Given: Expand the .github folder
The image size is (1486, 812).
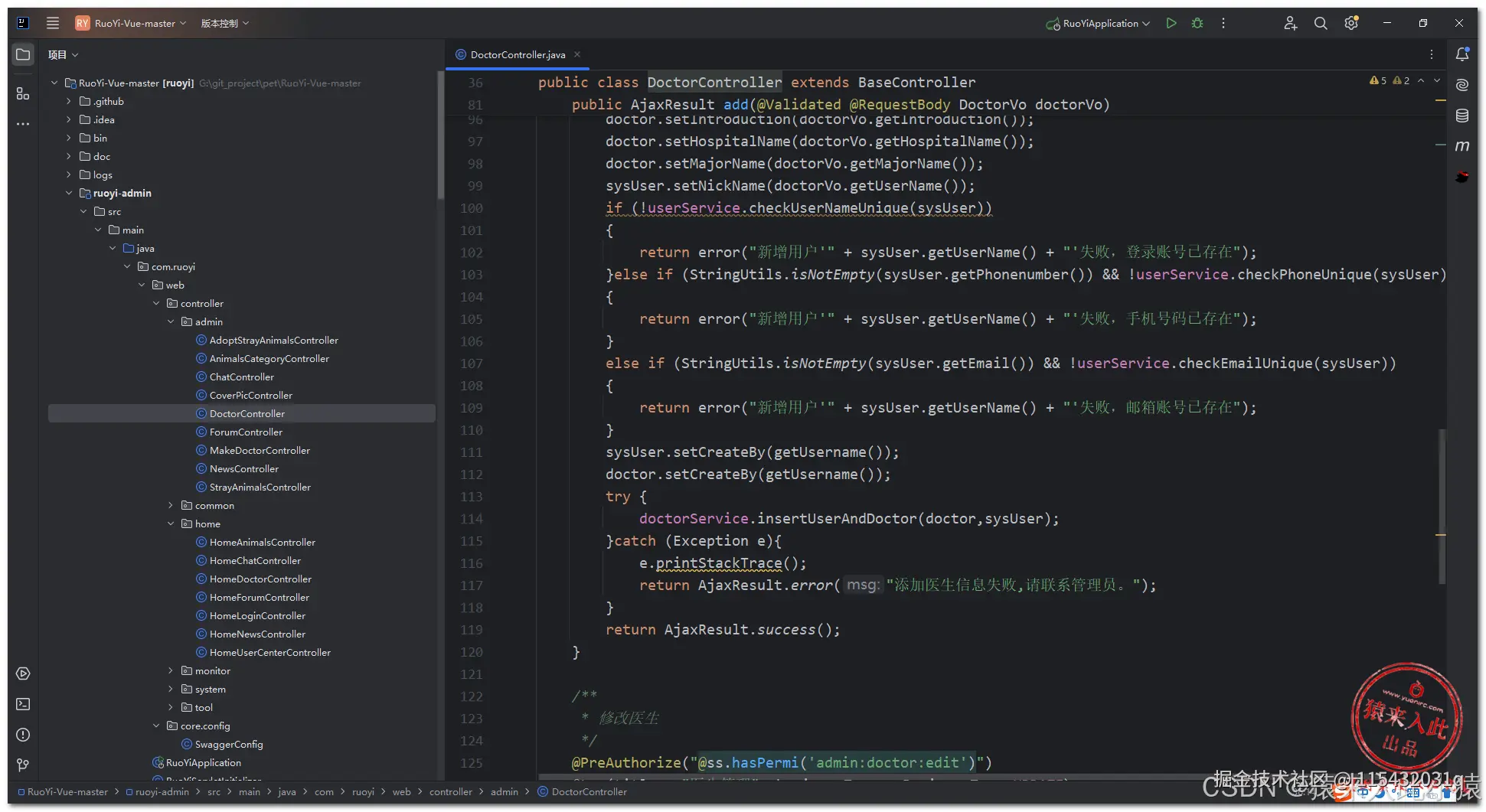Looking at the screenshot, I should (x=69, y=101).
